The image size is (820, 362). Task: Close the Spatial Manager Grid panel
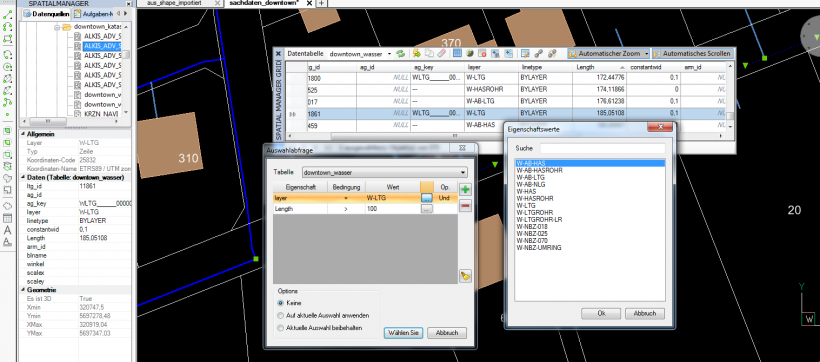pyautogui.click(x=278, y=53)
